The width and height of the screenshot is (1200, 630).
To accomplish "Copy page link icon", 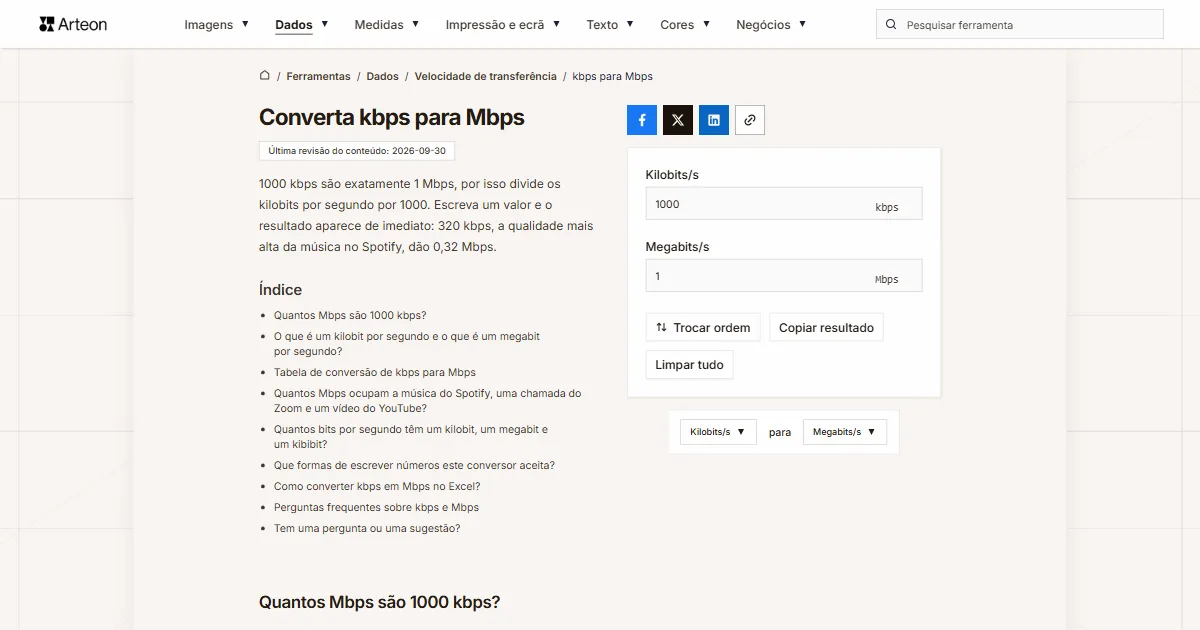I will pyautogui.click(x=750, y=120).
